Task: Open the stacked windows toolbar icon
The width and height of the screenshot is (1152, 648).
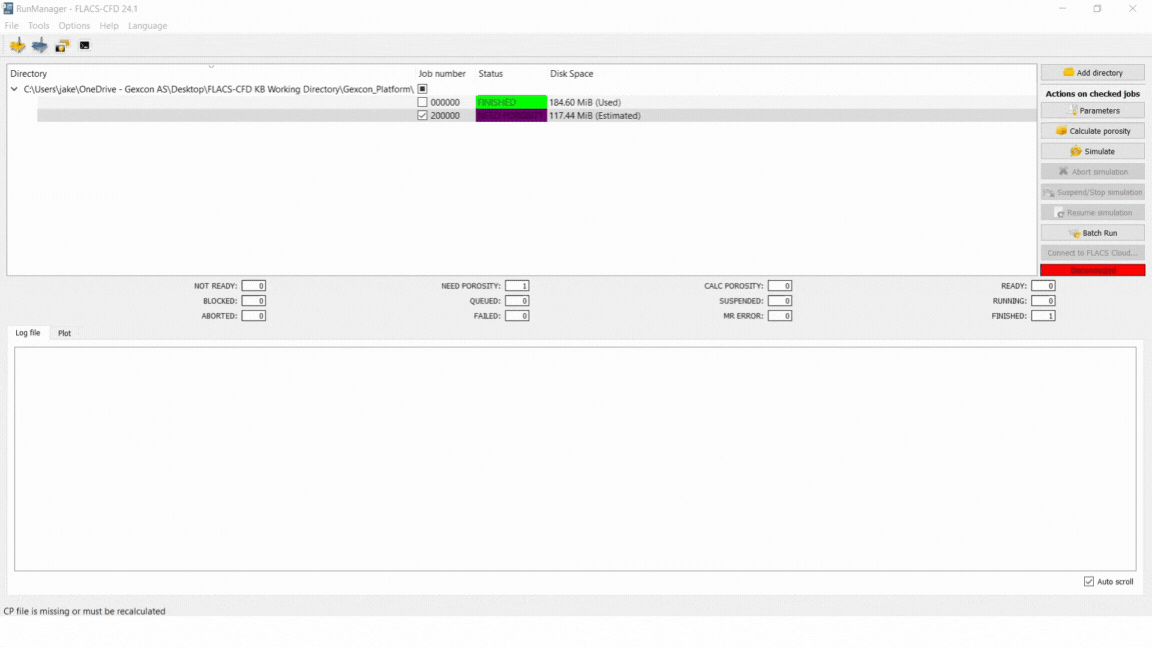Action: coord(62,46)
